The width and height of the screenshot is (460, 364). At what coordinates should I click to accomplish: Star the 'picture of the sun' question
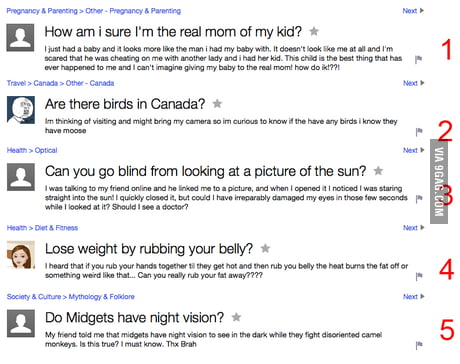click(378, 171)
